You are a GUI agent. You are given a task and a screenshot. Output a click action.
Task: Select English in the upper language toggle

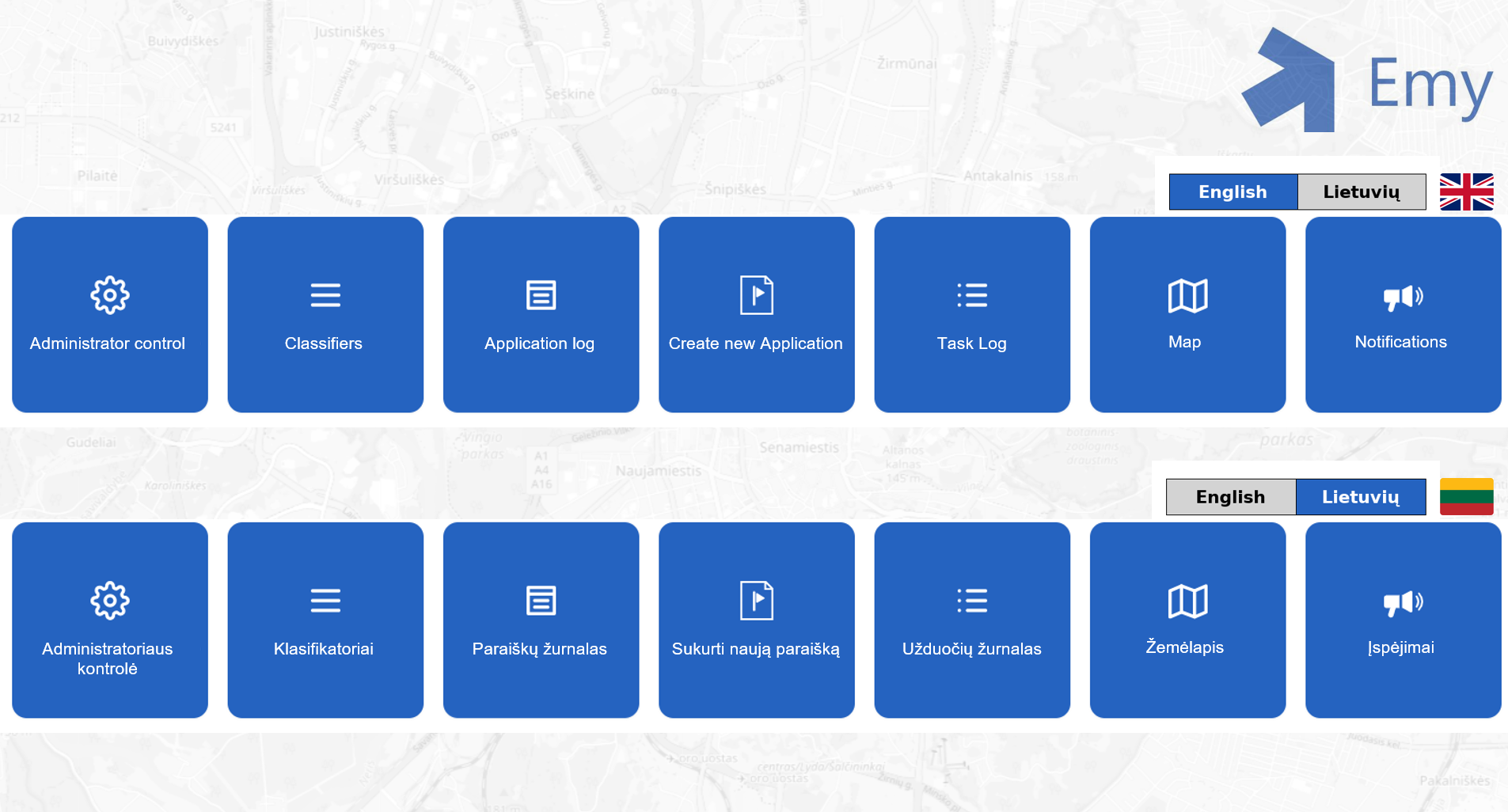1233,192
